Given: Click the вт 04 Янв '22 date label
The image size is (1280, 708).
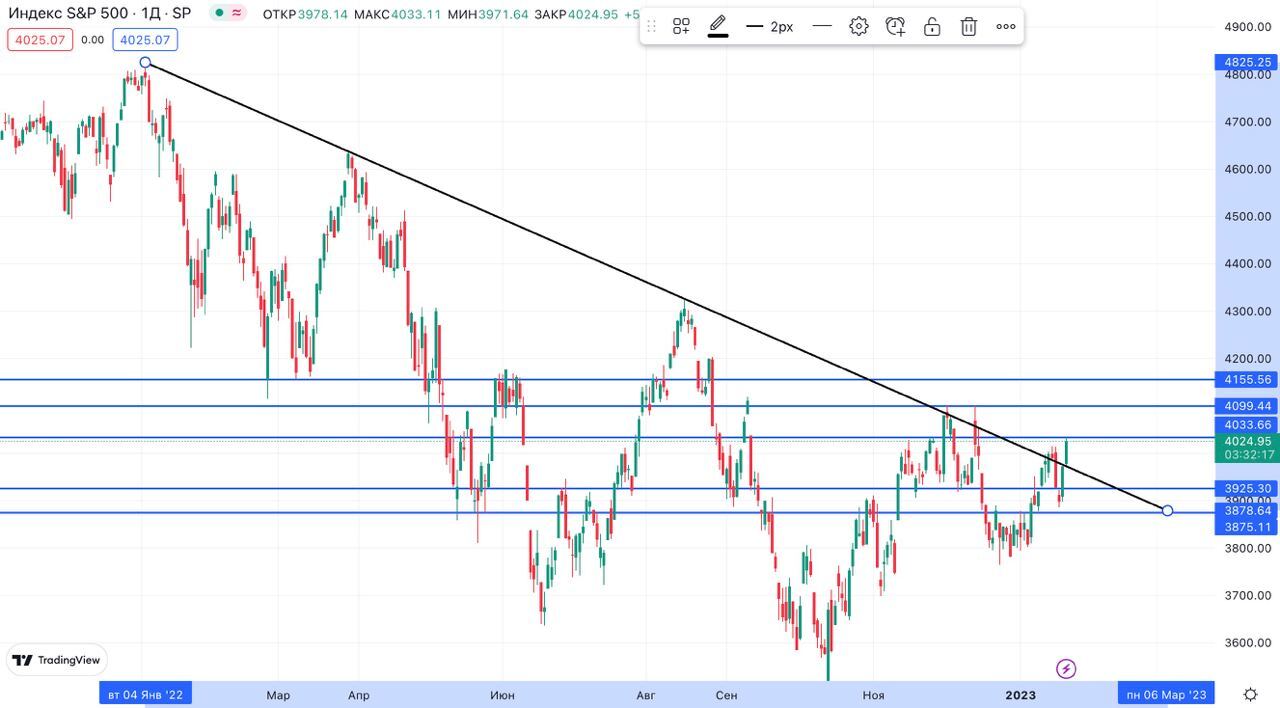Looking at the screenshot, I should coord(146,695).
